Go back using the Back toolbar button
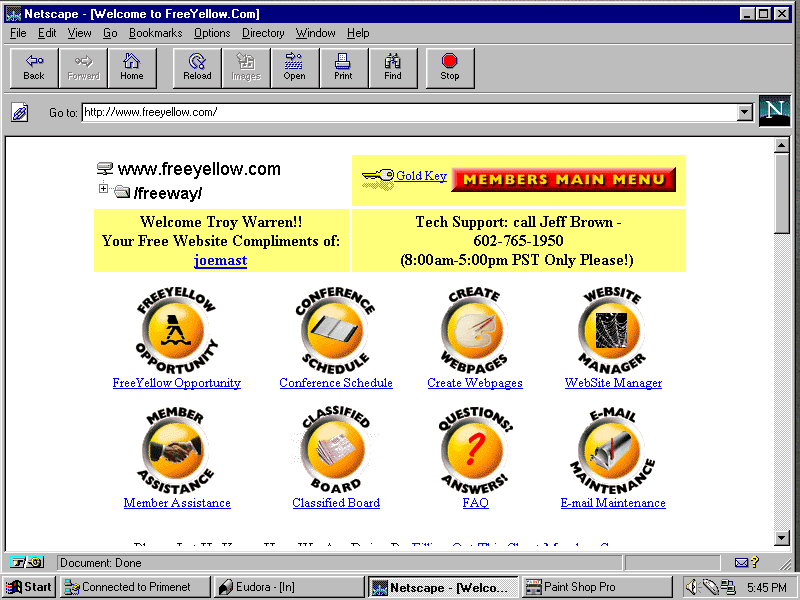 coord(34,68)
